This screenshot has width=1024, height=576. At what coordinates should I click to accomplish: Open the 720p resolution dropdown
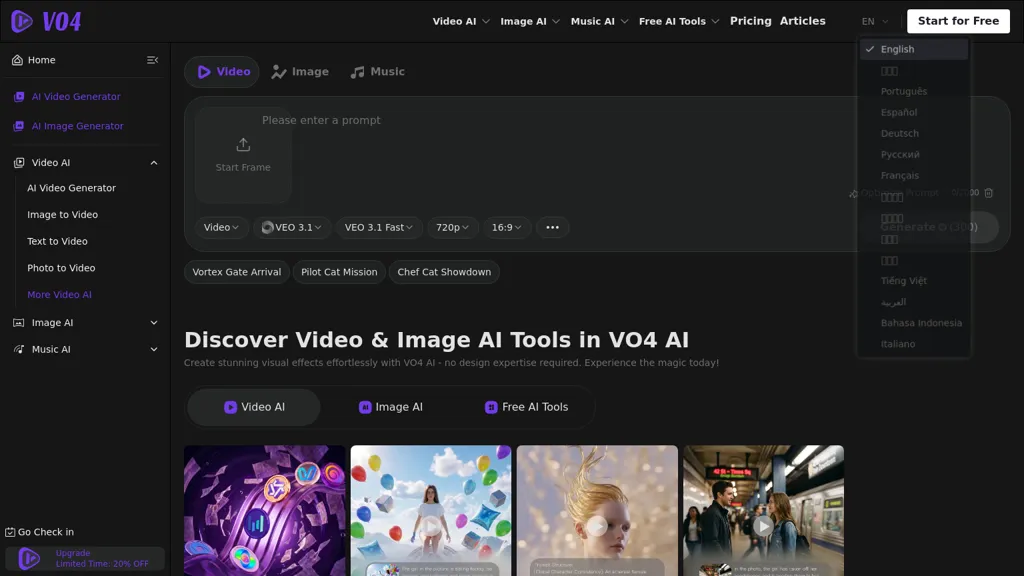(x=453, y=227)
